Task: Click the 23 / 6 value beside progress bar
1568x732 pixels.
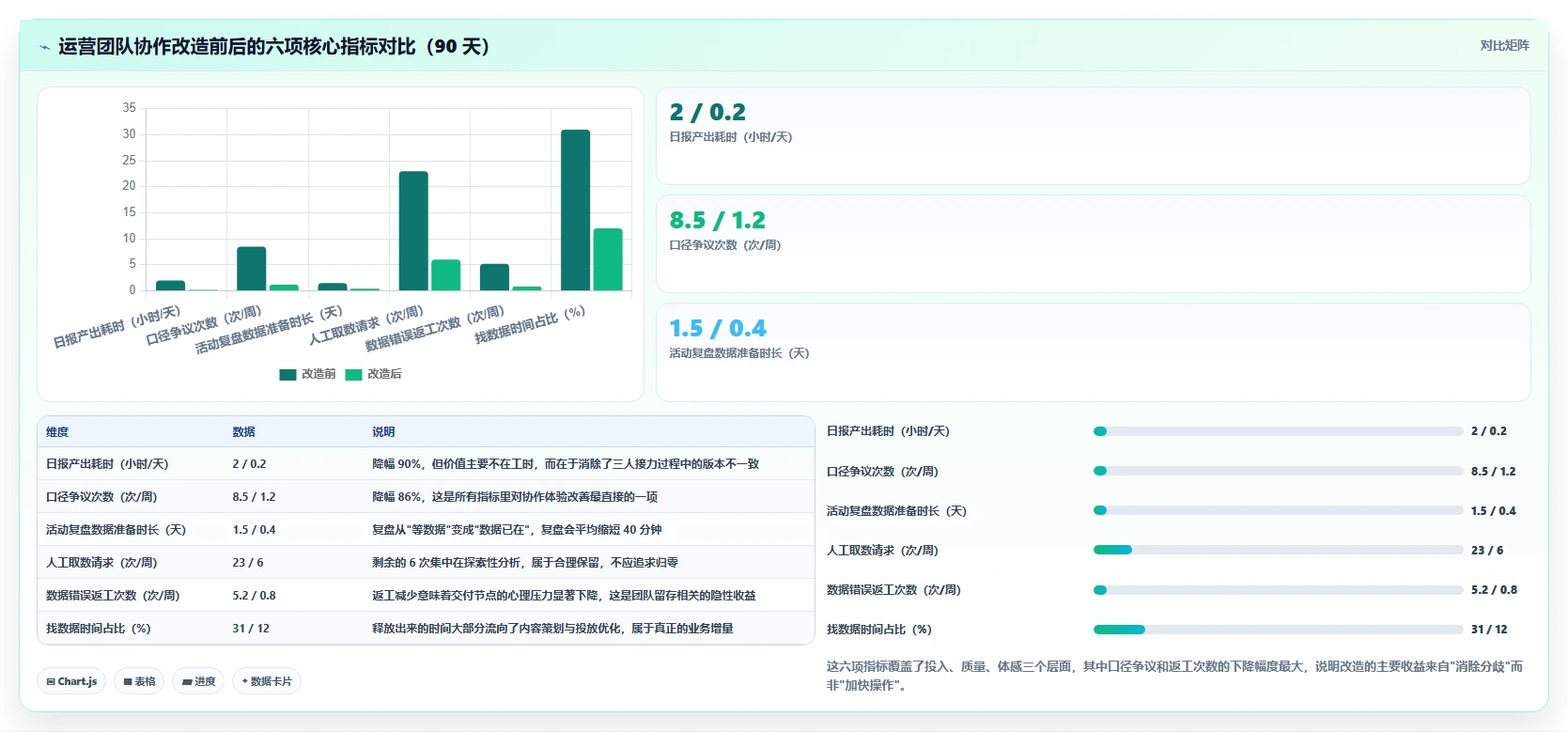Action: (1487, 551)
